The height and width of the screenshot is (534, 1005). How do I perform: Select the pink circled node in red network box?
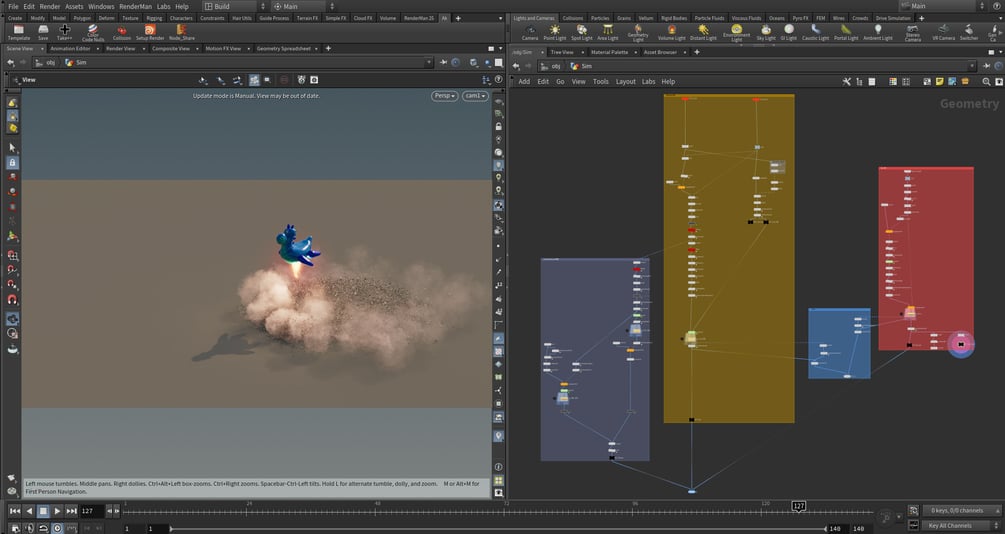tap(961, 344)
